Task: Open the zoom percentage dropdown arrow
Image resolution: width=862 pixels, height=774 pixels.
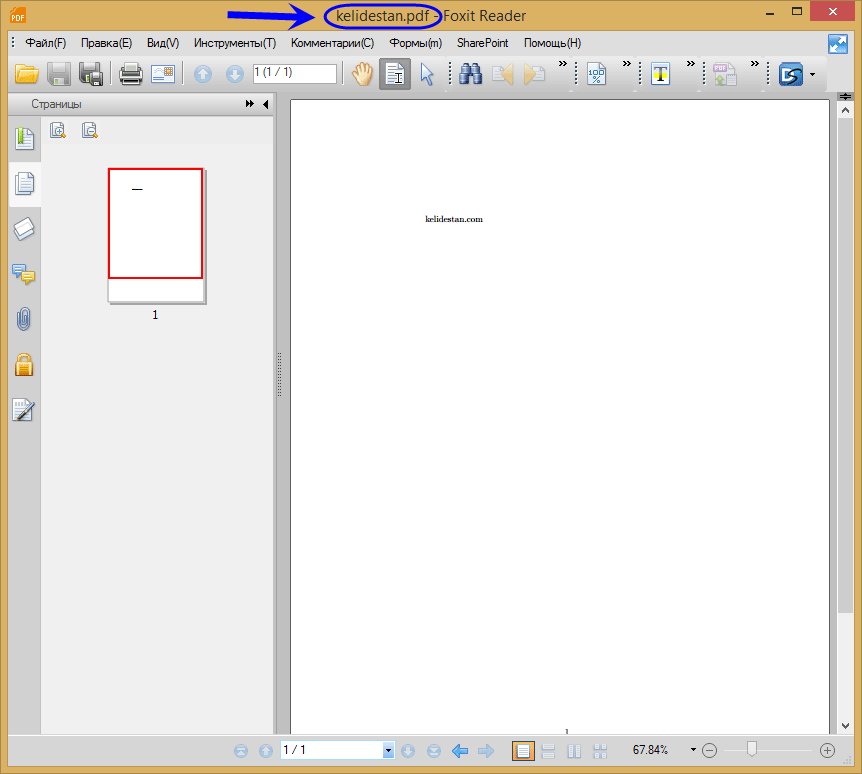Action: 693,750
